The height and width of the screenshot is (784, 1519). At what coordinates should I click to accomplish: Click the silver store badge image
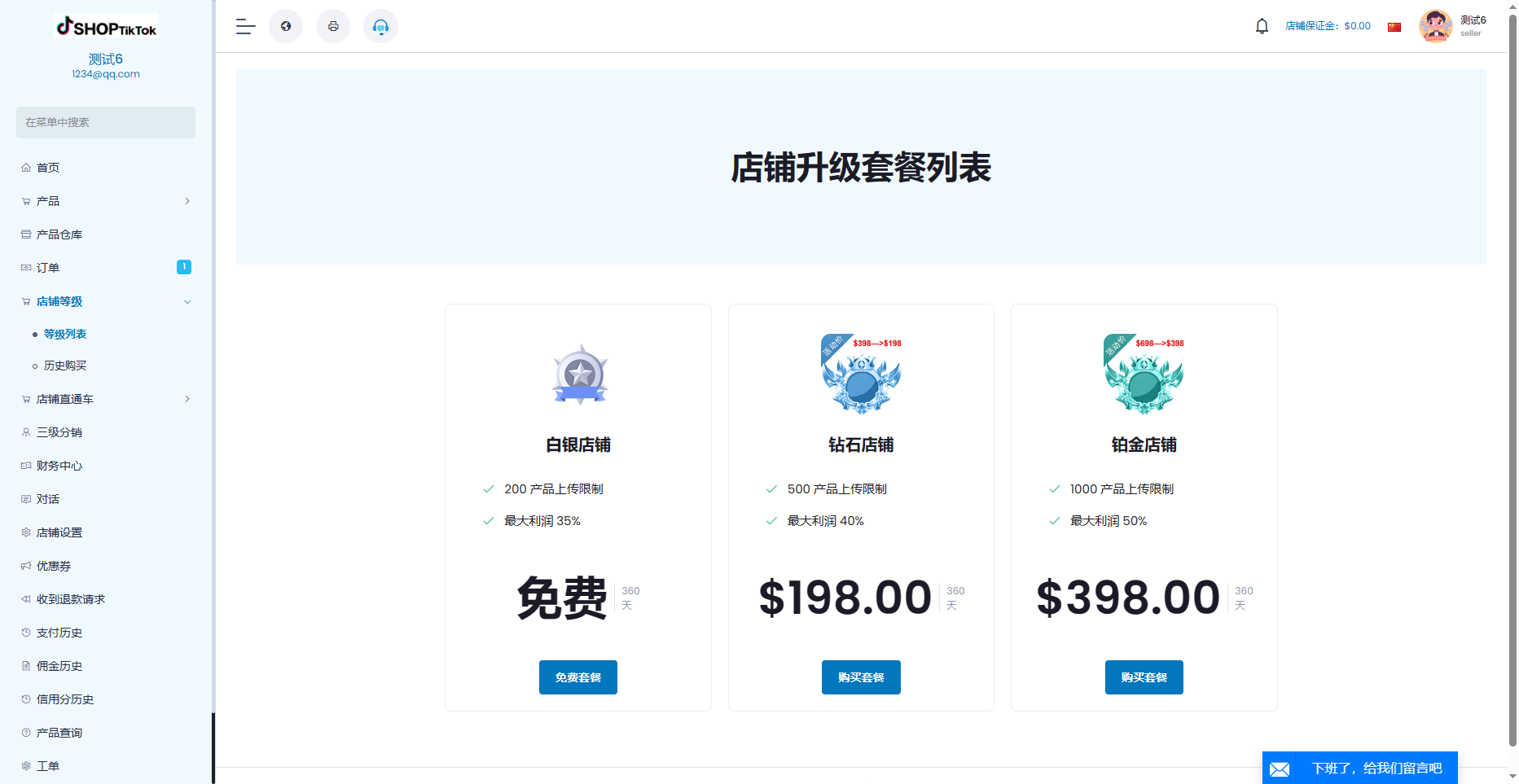tap(579, 374)
